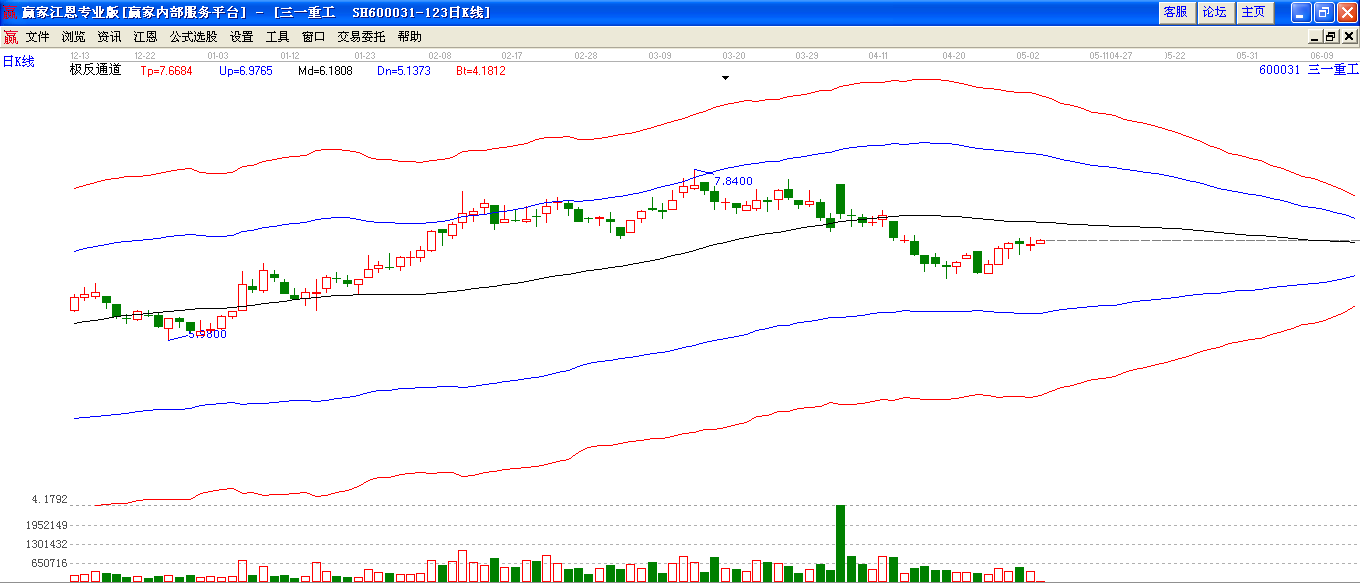Image resolution: width=1360 pixels, height=583 pixels.
Task: Click the 客服 button
Action: pos(1175,12)
